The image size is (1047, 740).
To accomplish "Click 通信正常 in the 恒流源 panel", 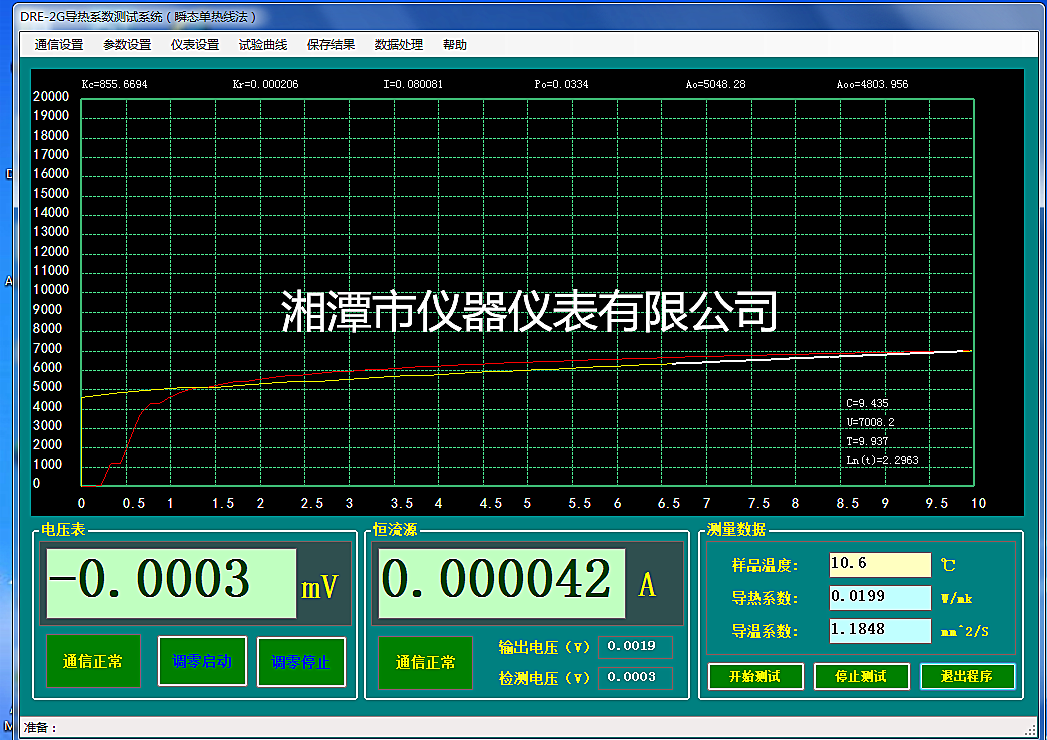I will [x=425, y=662].
